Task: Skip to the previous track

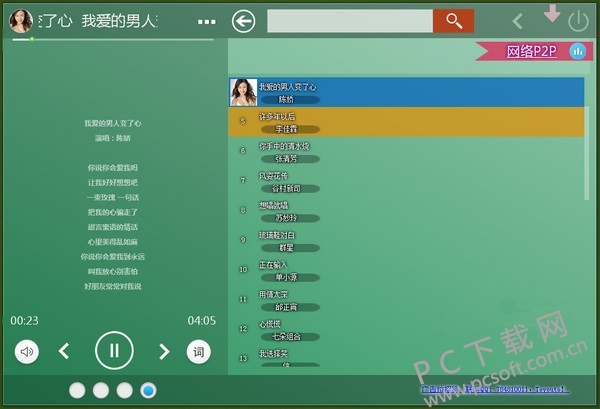Action: pos(64,351)
